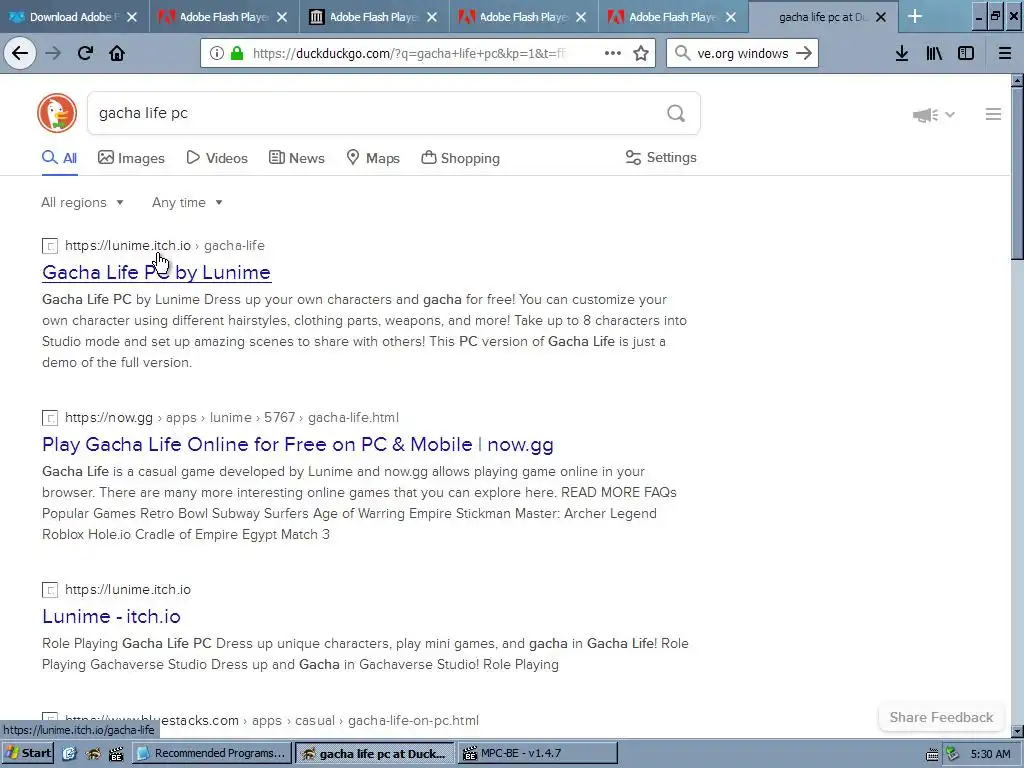Switch to the third Adobe Flash Player tab
The image size is (1024, 768).
524,17
